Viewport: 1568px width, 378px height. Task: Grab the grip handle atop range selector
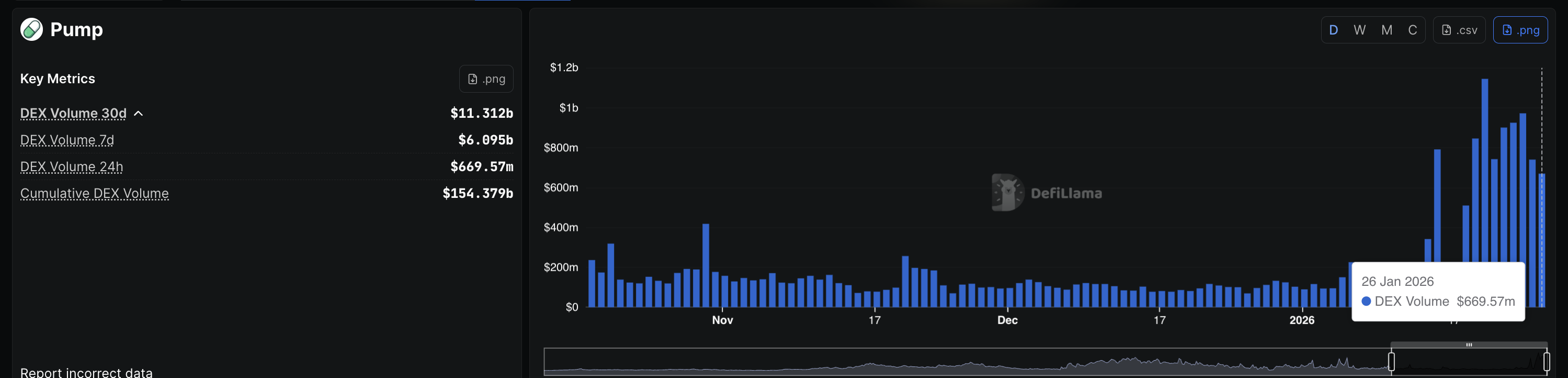[1468, 344]
